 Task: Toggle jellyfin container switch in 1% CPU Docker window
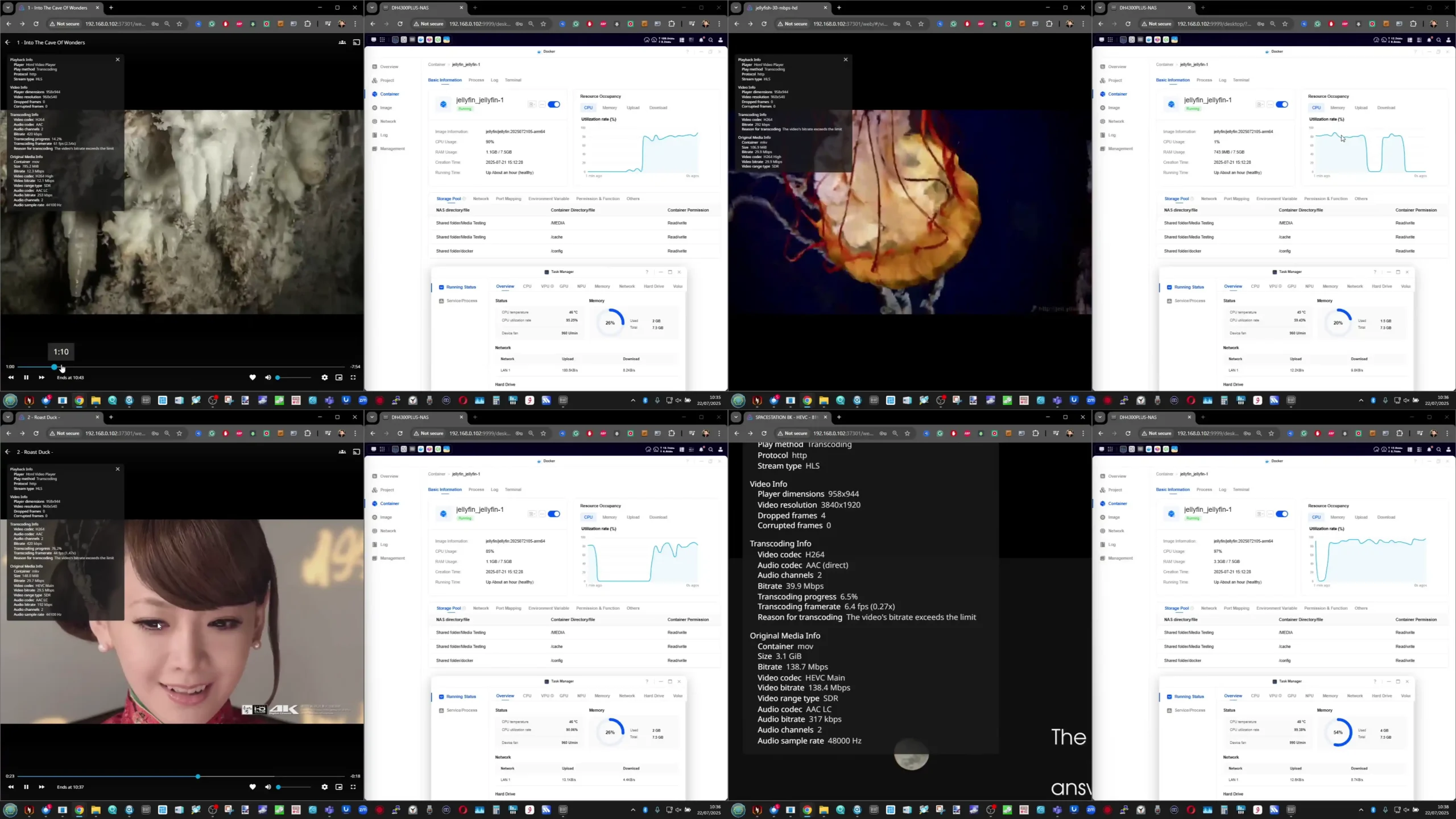coord(1282,105)
